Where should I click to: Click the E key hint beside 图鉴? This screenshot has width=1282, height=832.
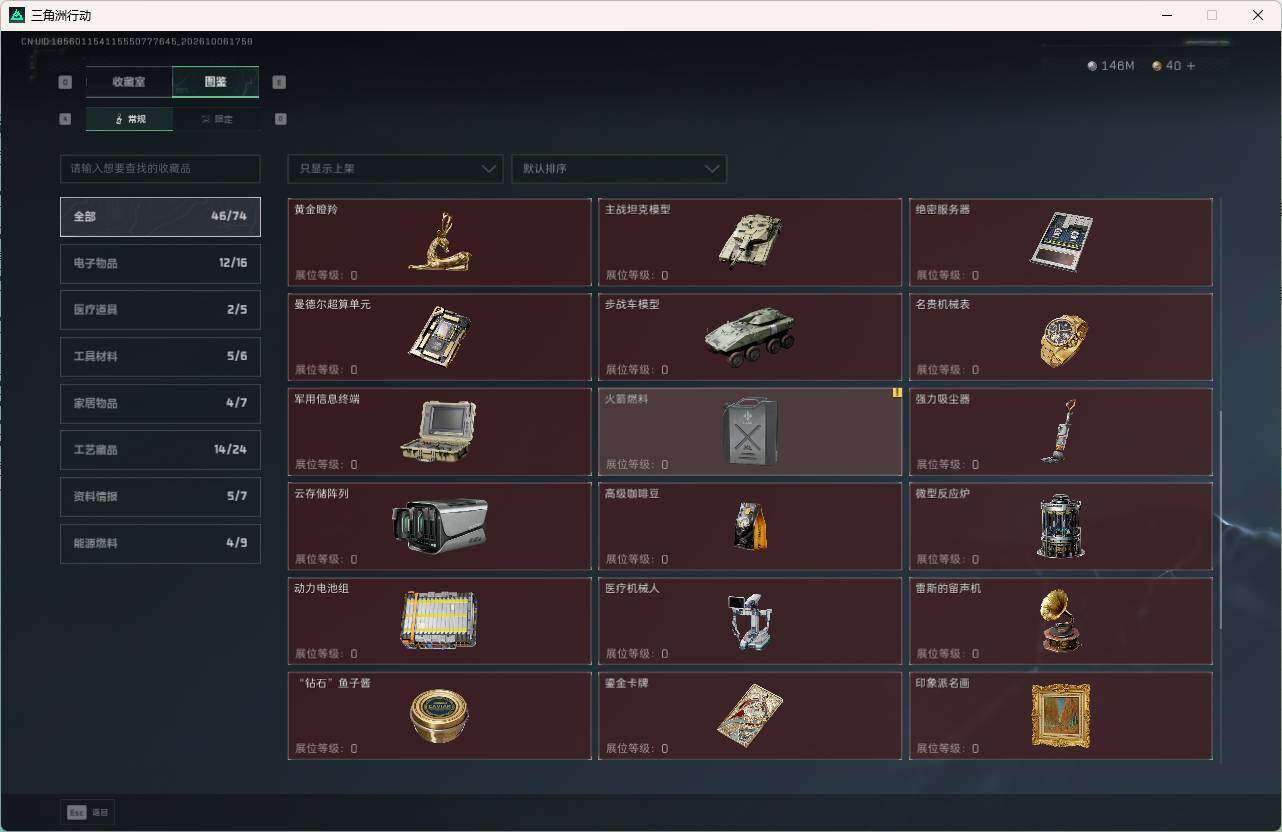click(279, 82)
